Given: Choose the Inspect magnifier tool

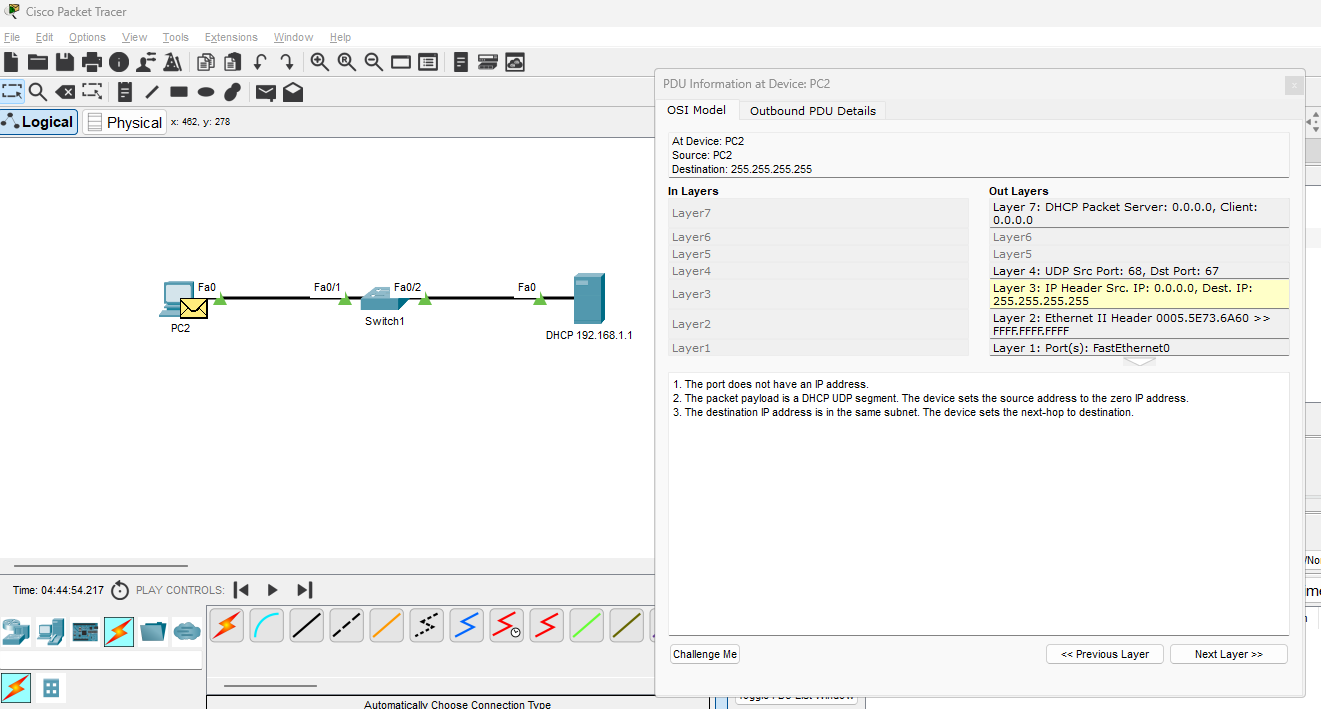Looking at the screenshot, I should pos(38,93).
